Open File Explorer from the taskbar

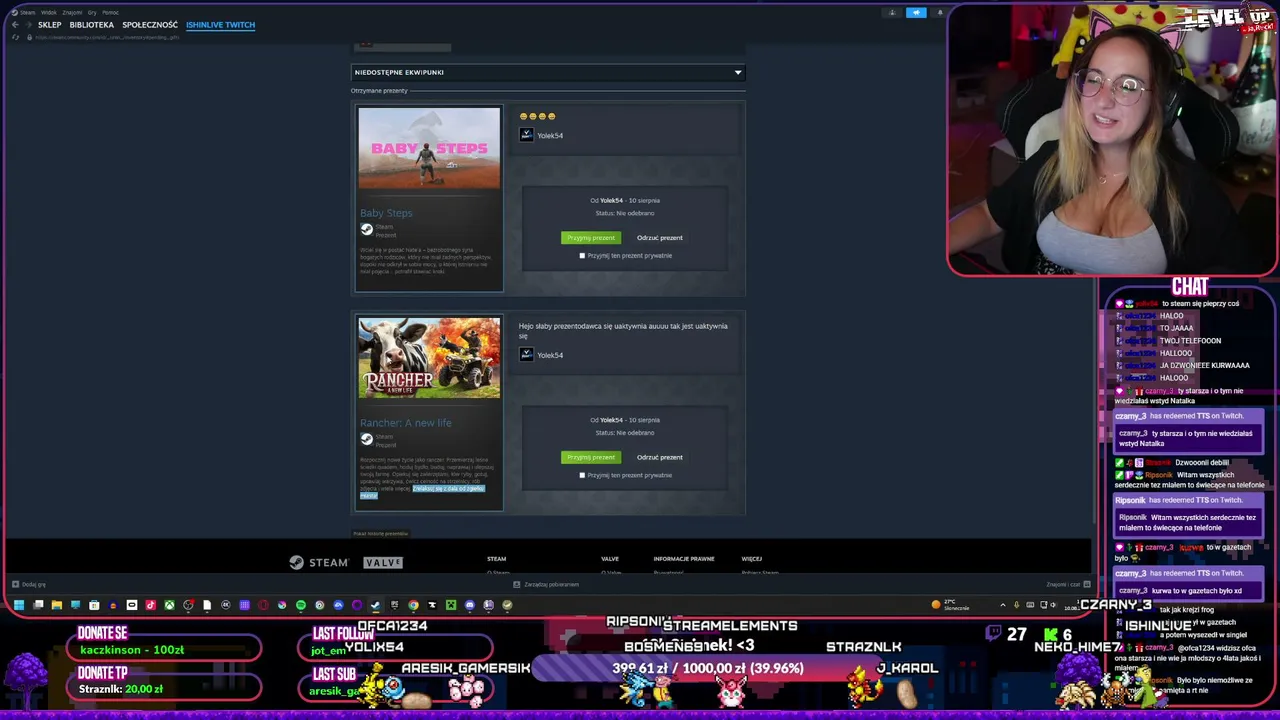pyautogui.click(x=57, y=605)
